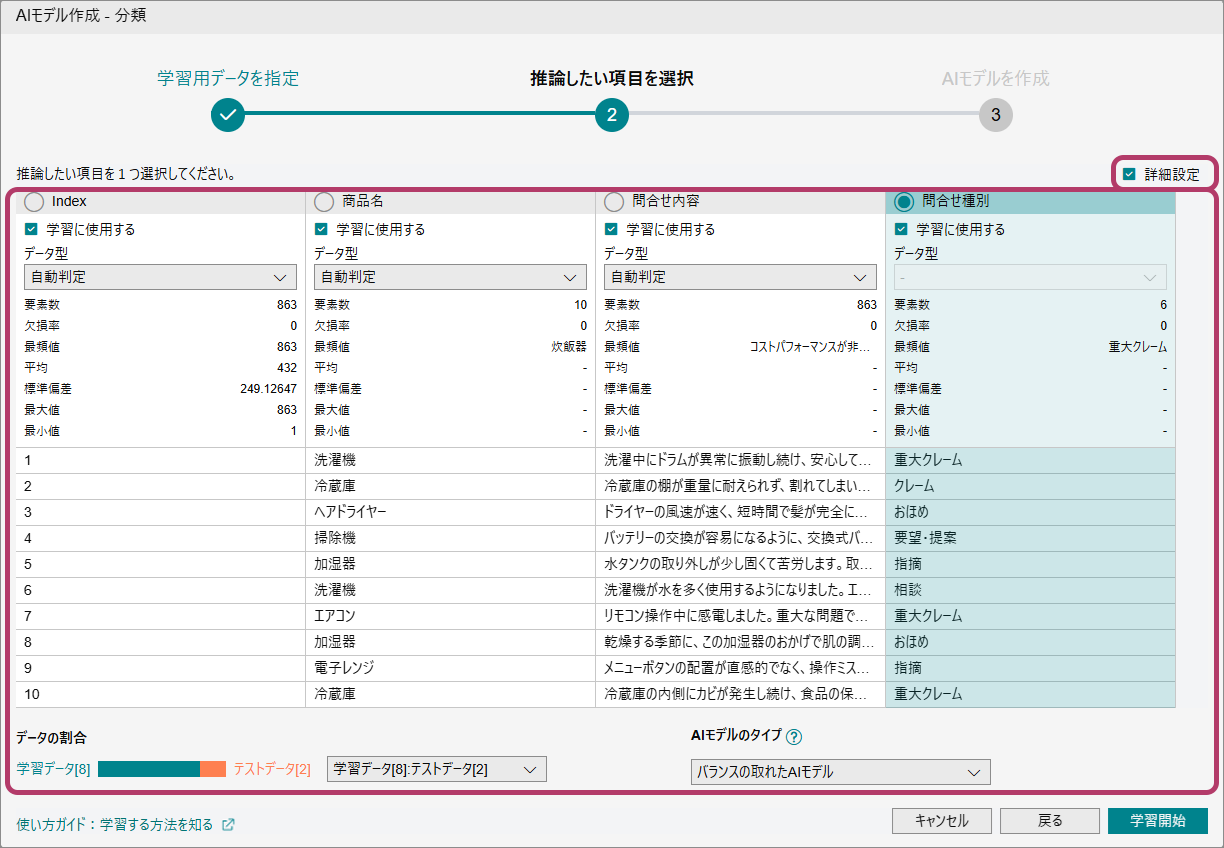Click the クレーム cell in row 2
The width and height of the screenshot is (1224, 848).
coord(1030,486)
